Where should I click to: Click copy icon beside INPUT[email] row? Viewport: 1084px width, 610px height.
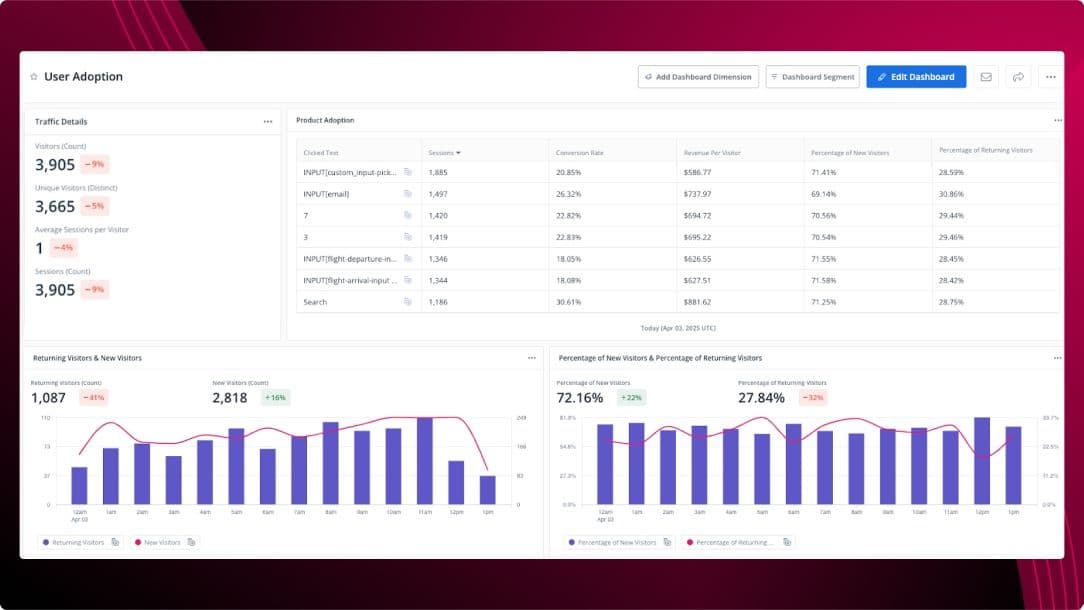pyautogui.click(x=408, y=194)
